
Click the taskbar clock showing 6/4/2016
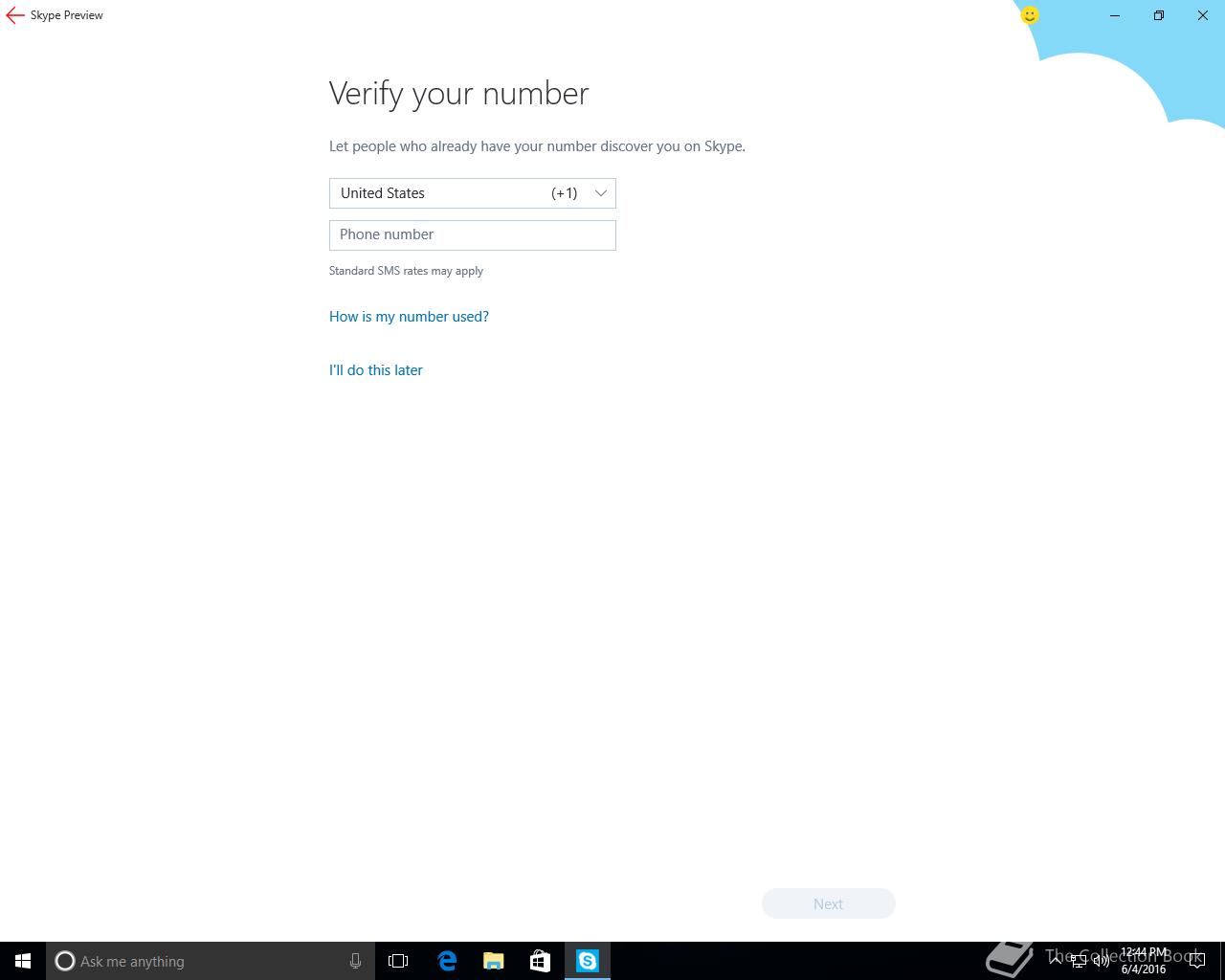(1144, 961)
